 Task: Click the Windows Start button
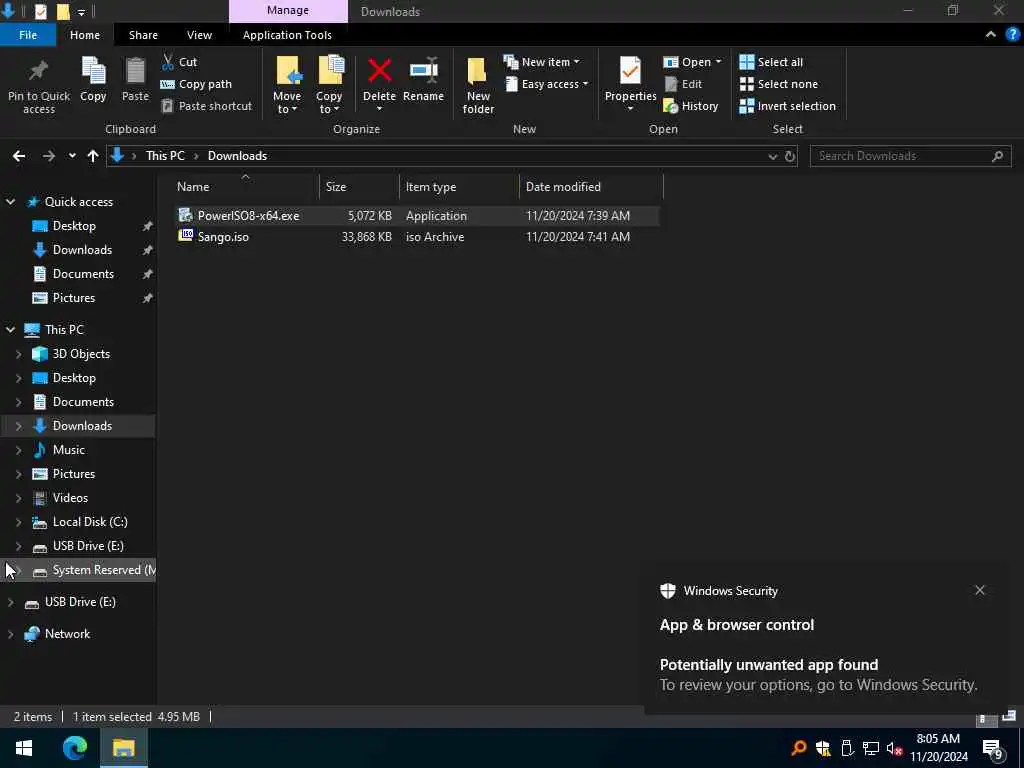tap(24, 748)
